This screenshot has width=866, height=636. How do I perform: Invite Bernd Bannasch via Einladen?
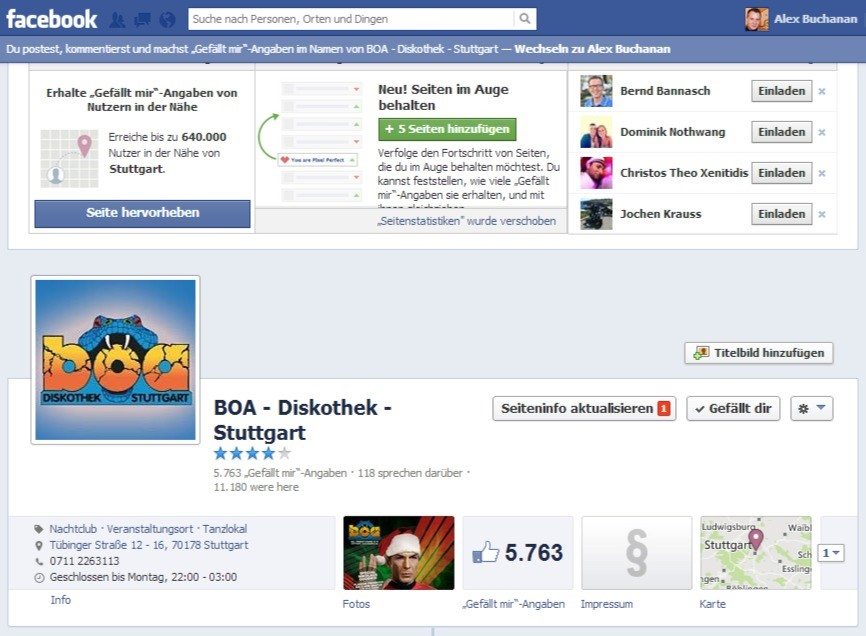783,91
